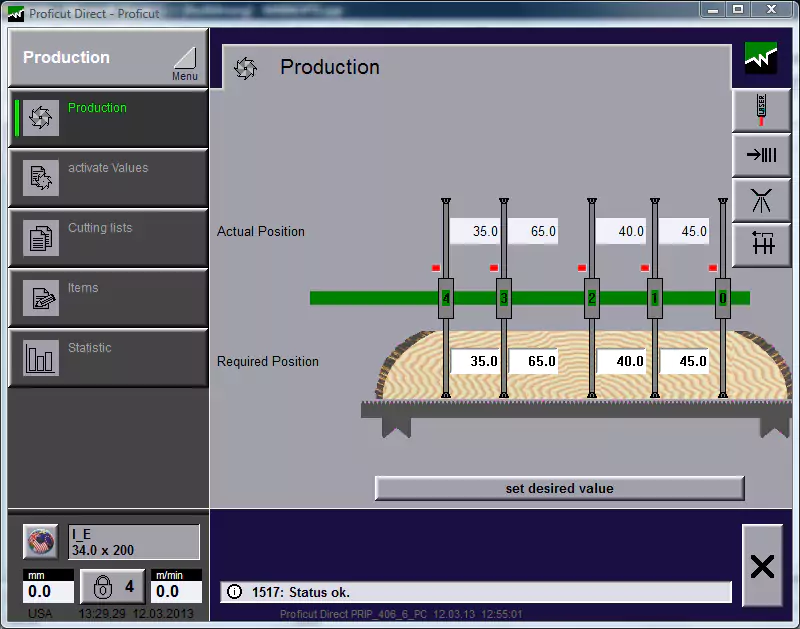This screenshot has height=629, width=800.
Task: View the Statistic page
Action: pyautogui.click(x=108, y=358)
